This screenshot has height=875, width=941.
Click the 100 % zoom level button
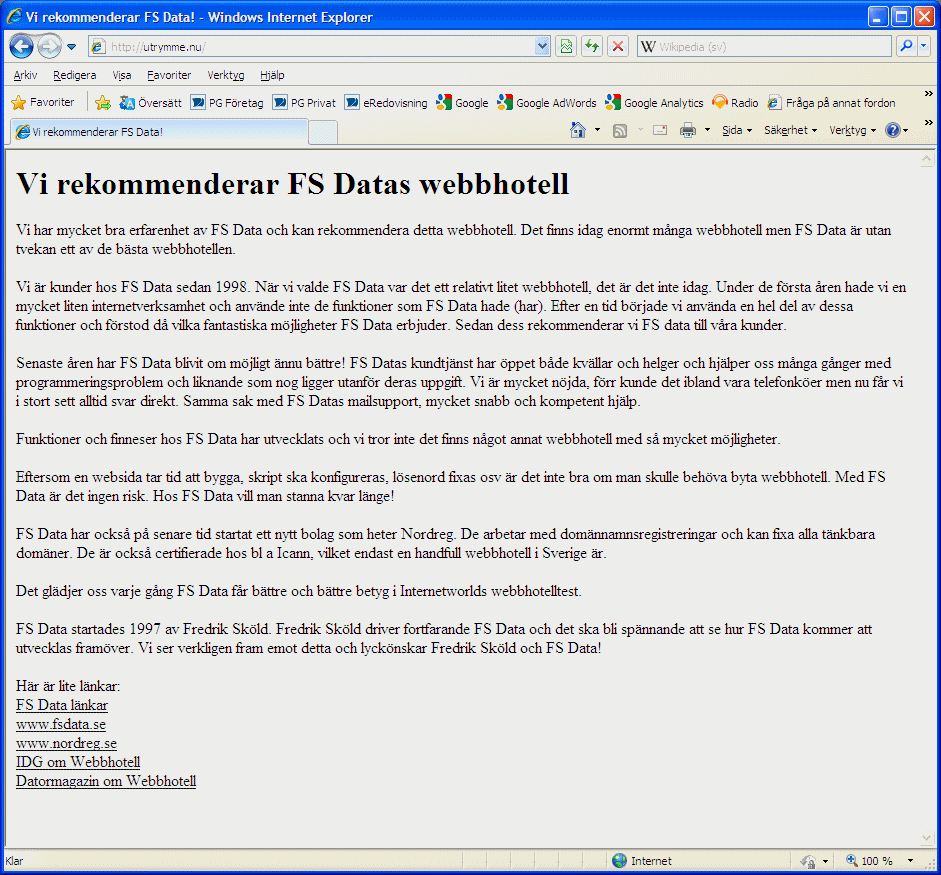870,861
